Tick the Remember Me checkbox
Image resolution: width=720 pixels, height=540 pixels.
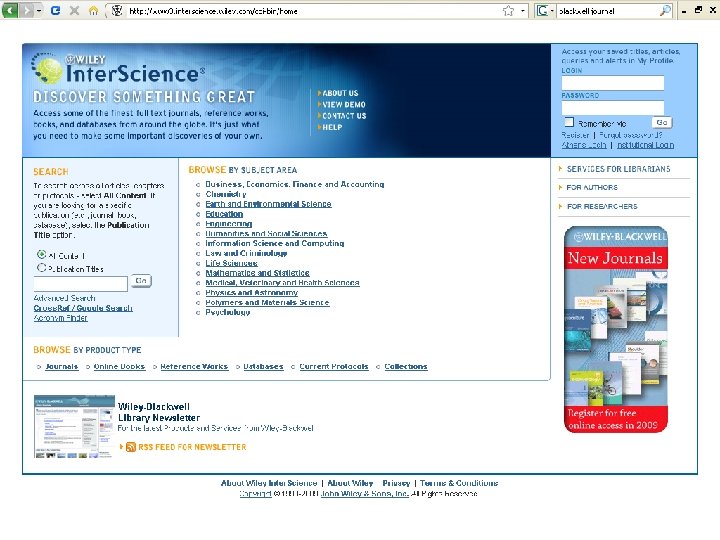[569, 122]
